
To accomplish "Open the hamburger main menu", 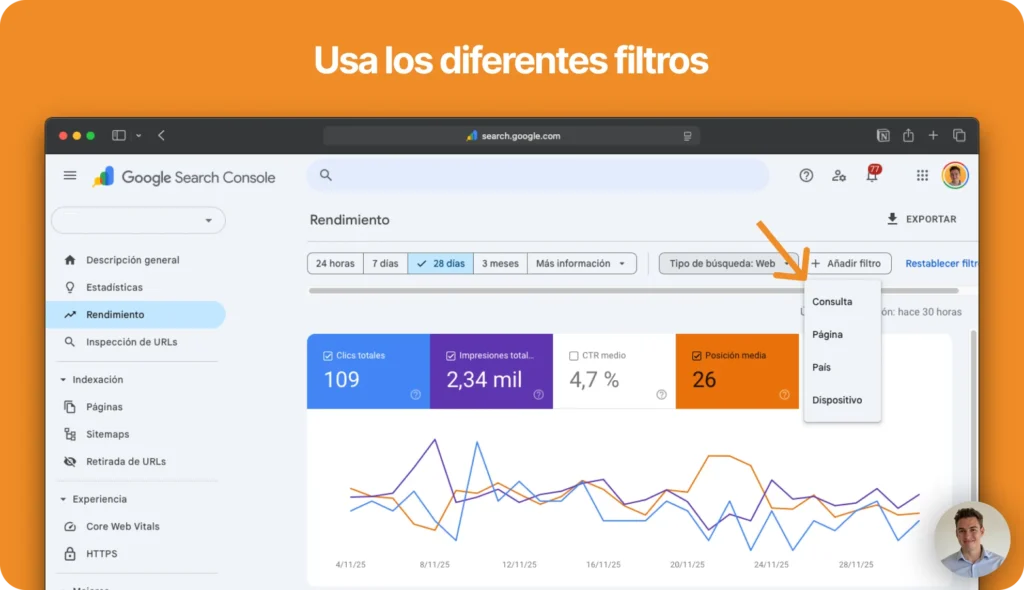I will 70,176.
